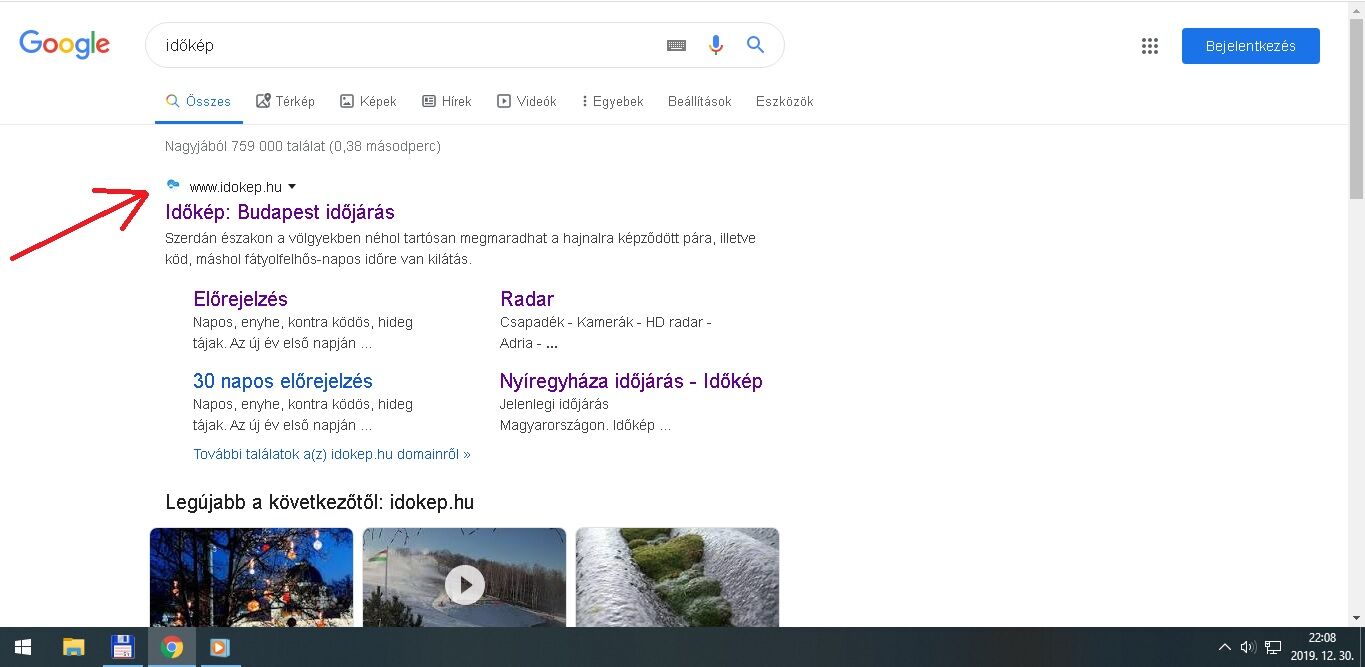Viewport: 1365px width, 667px height.
Task: Open Nyíregyháza időjárás - Időkép link
Action: coord(631,381)
